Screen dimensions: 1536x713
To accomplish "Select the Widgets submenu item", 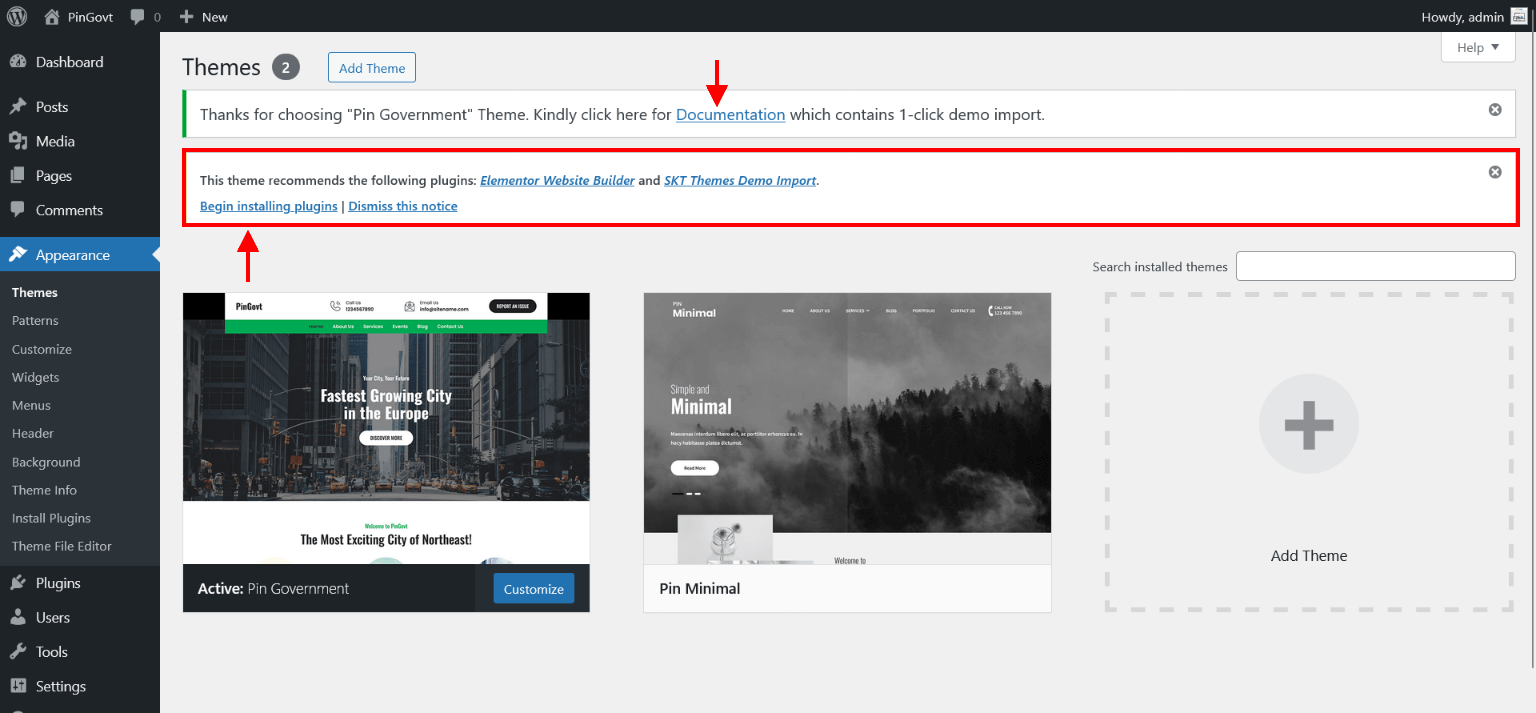I will point(36,377).
